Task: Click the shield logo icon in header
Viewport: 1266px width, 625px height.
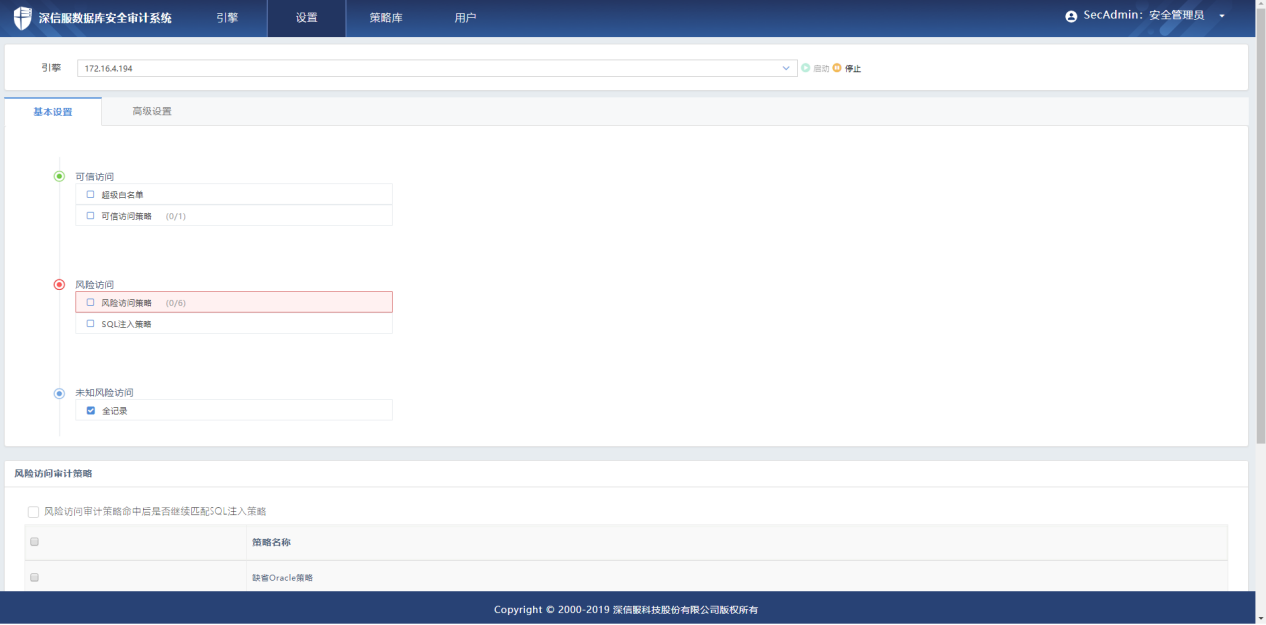Action: tap(22, 18)
